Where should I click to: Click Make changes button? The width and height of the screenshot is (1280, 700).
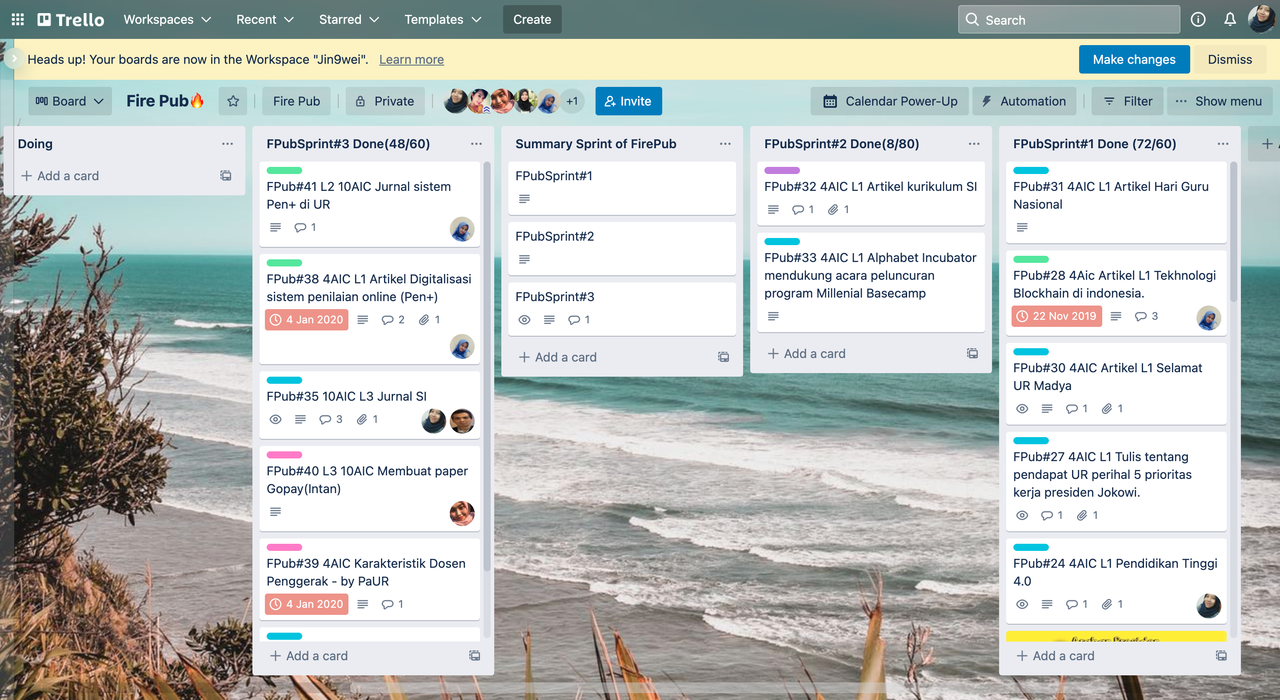pyautogui.click(x=1134, y=59)
